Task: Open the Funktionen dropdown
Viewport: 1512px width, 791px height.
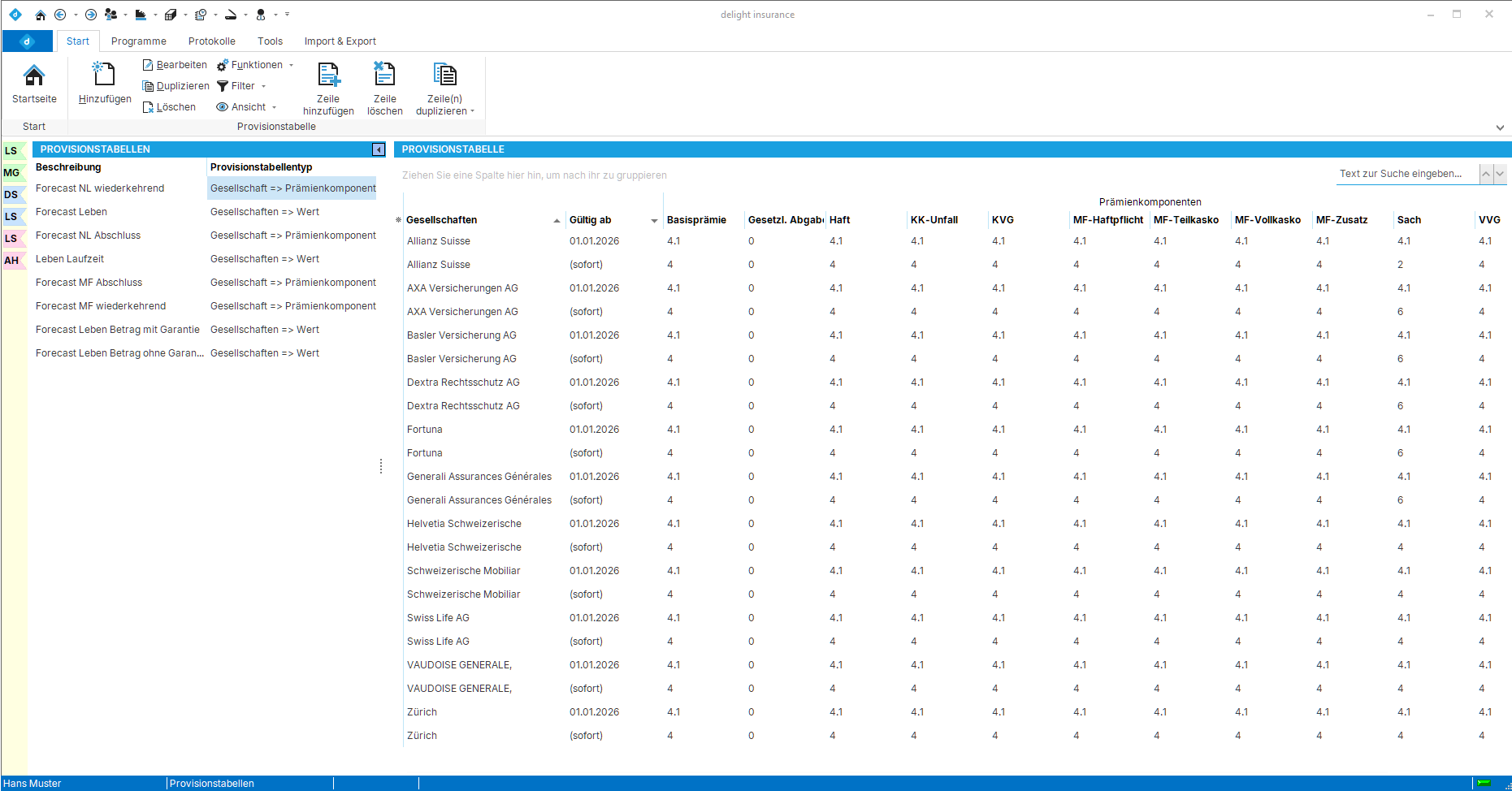Action: 256,65
